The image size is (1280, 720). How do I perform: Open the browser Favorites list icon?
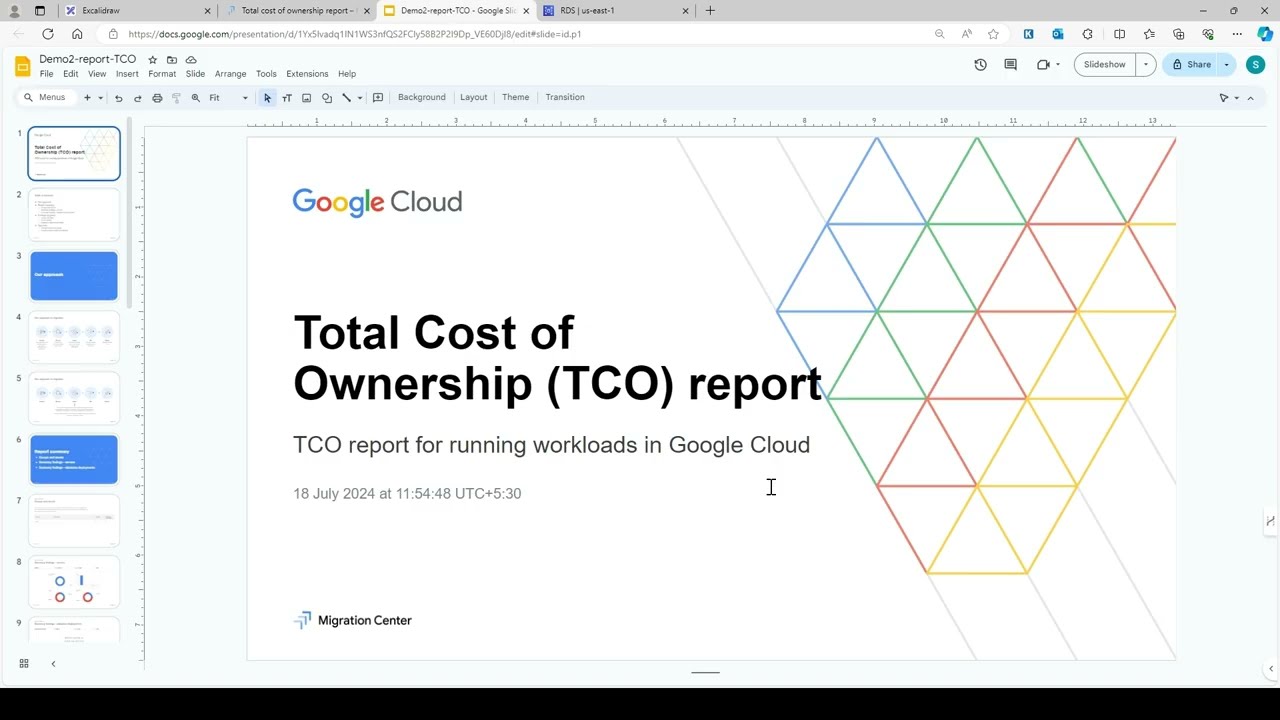(x=1149, y=34)
